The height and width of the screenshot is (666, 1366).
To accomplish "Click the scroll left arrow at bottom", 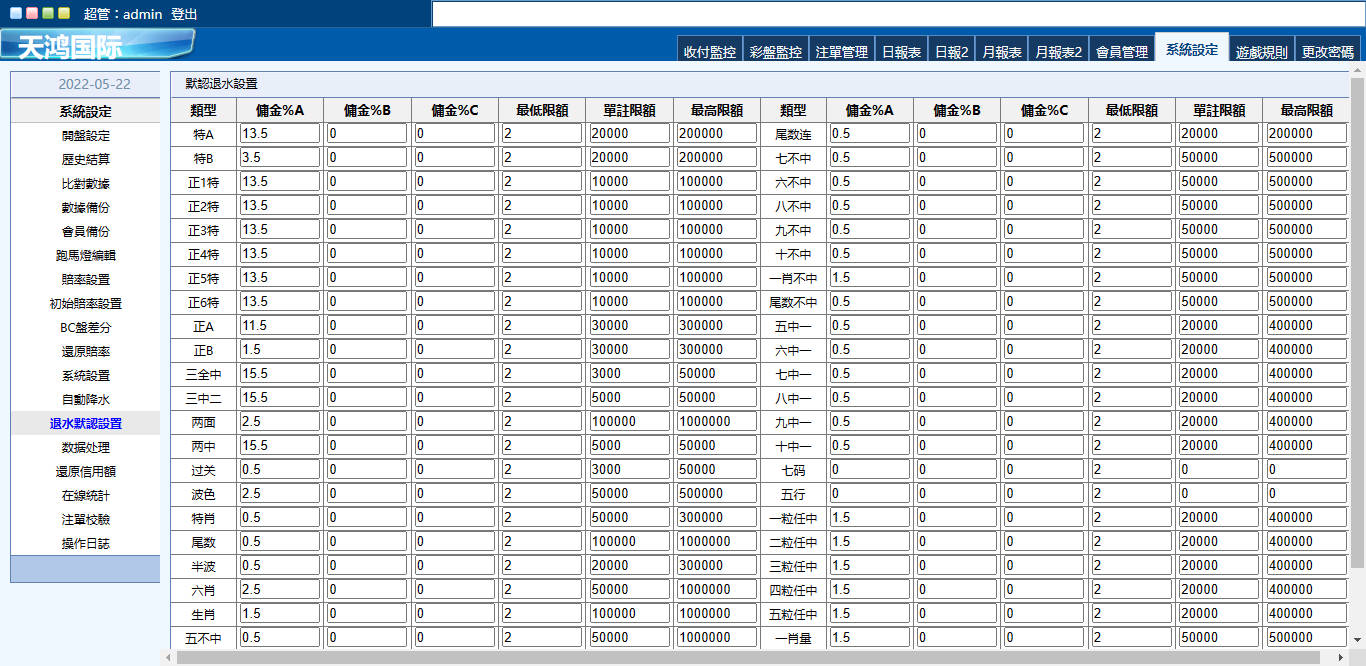I will pos(169,657).
